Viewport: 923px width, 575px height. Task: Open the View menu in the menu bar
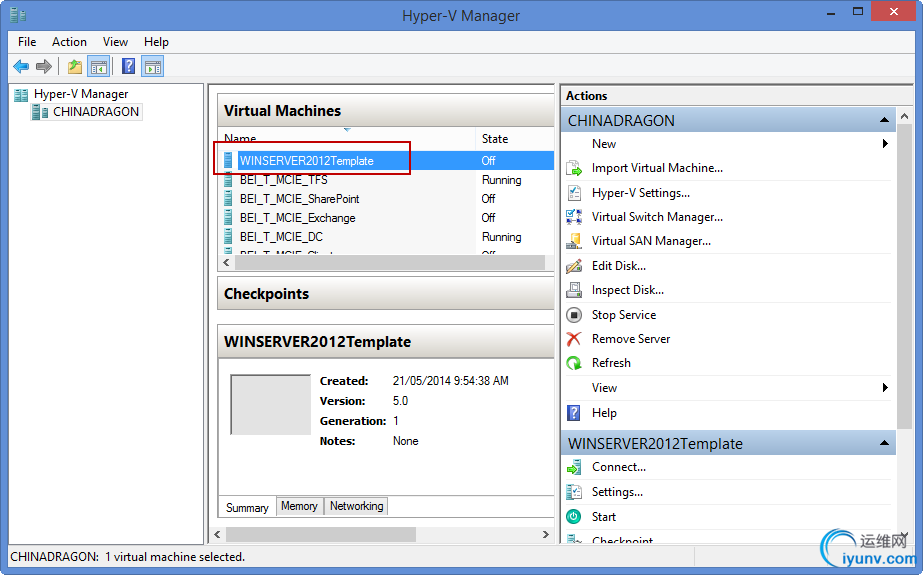coord(115,42)
